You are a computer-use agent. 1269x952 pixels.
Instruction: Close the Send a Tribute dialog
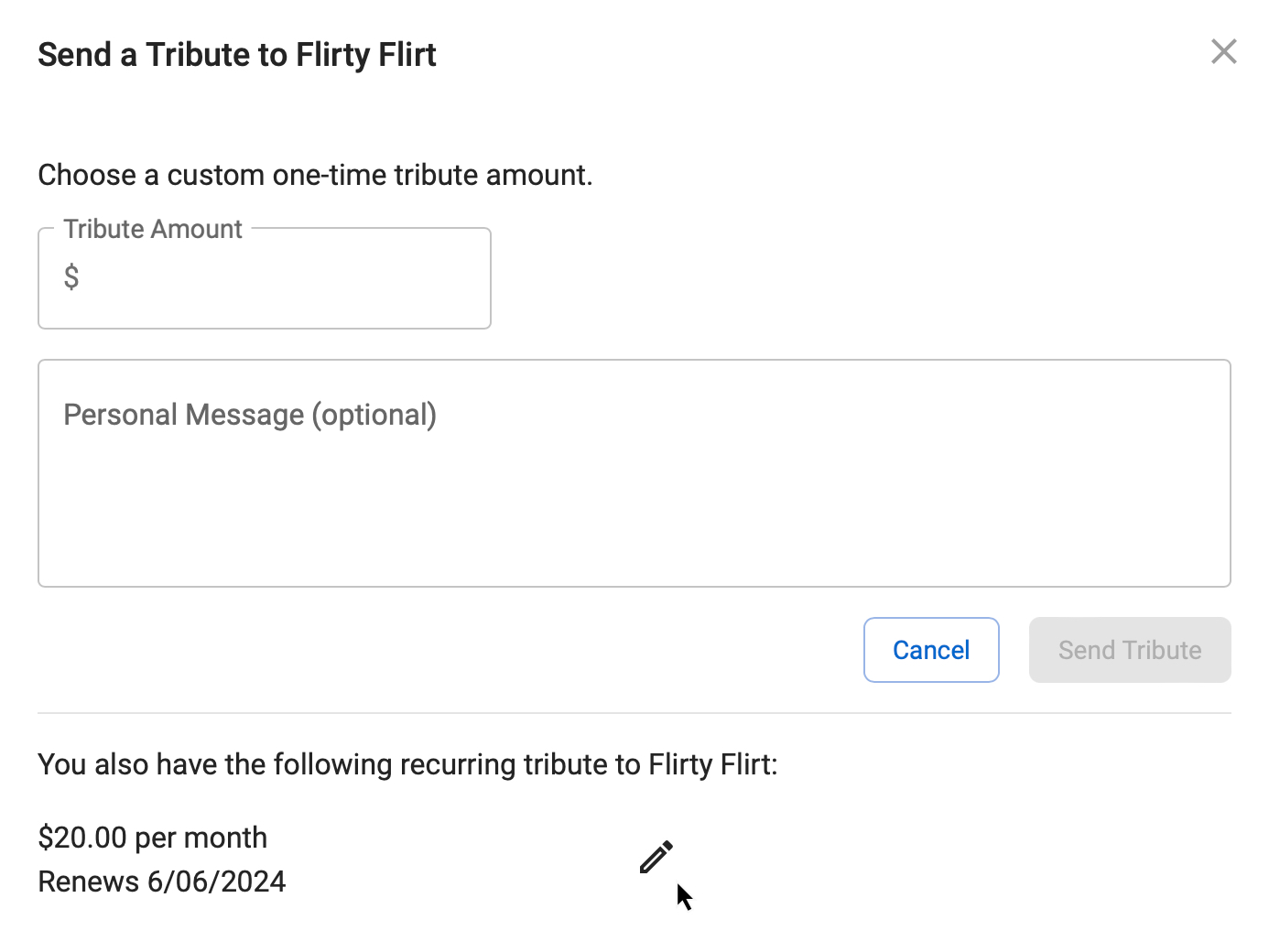[x=1223, y=51]
